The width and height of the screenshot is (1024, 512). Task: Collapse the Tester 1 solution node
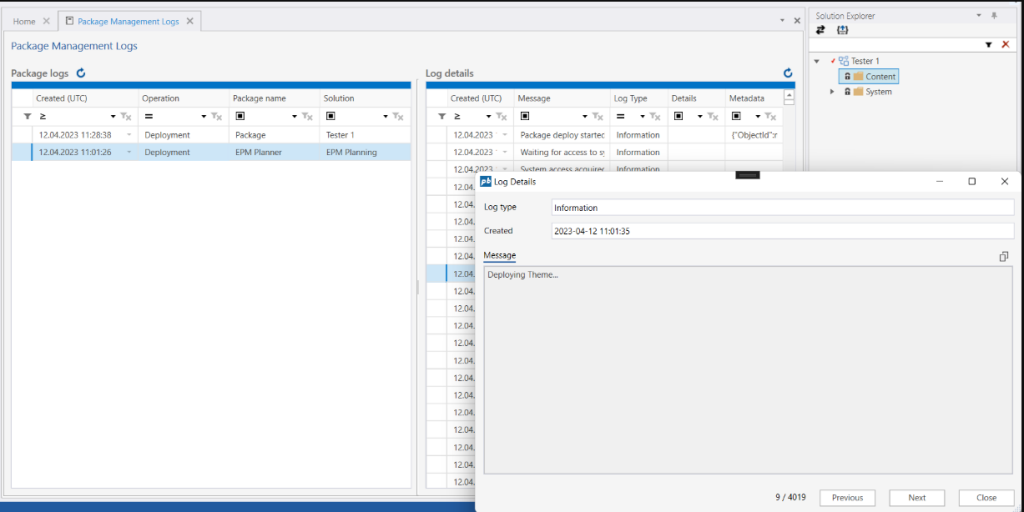point(817,61)
